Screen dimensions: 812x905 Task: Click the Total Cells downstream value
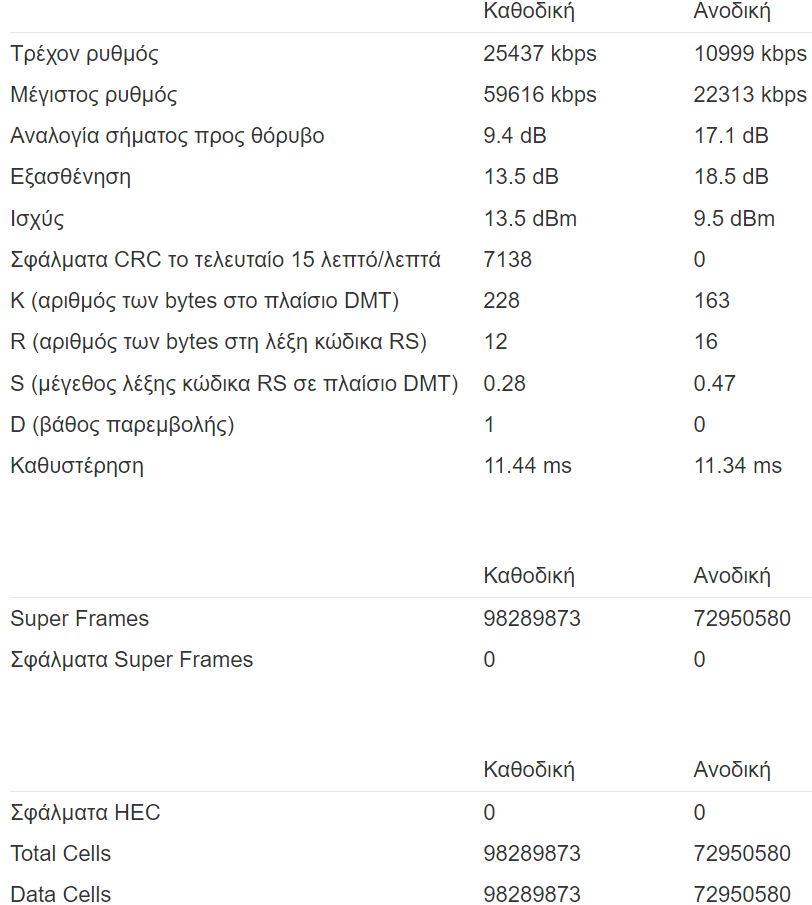tap(532, 854)
